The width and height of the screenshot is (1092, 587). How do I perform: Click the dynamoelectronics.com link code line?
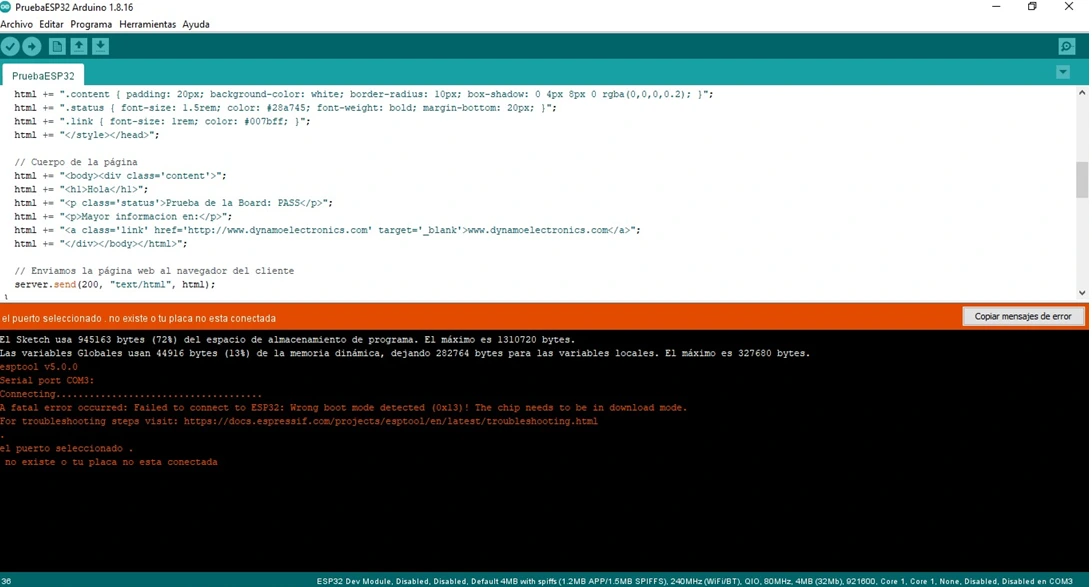click(x=327, y=230)
